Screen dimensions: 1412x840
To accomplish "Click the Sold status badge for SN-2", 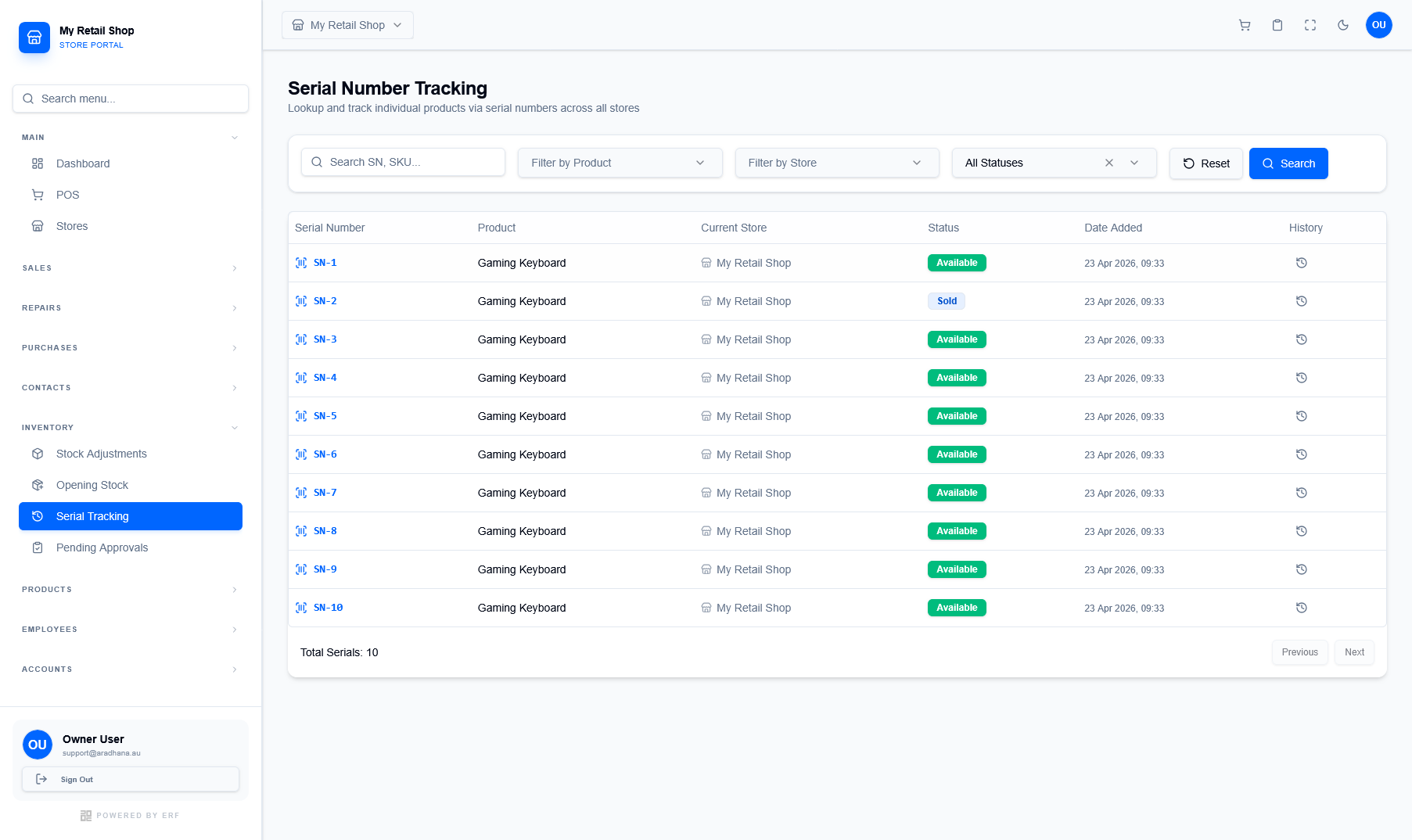I will pos(947,301).
